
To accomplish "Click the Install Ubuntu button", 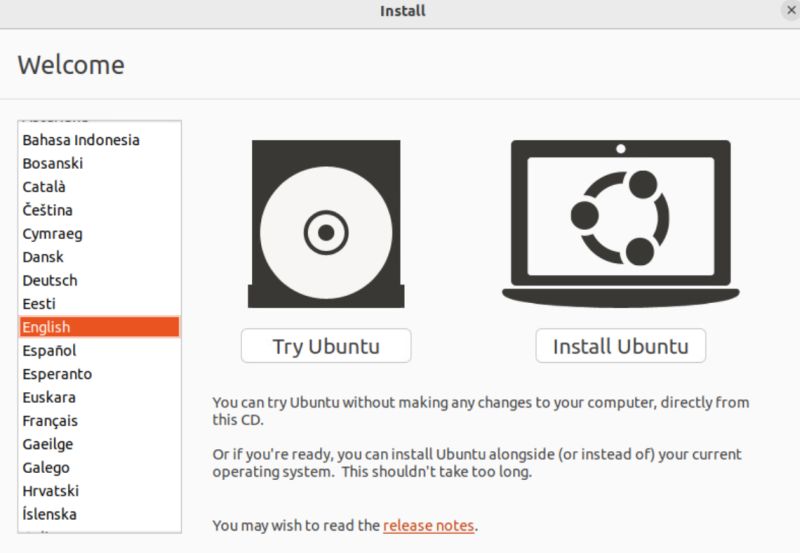I will [620, 346].
